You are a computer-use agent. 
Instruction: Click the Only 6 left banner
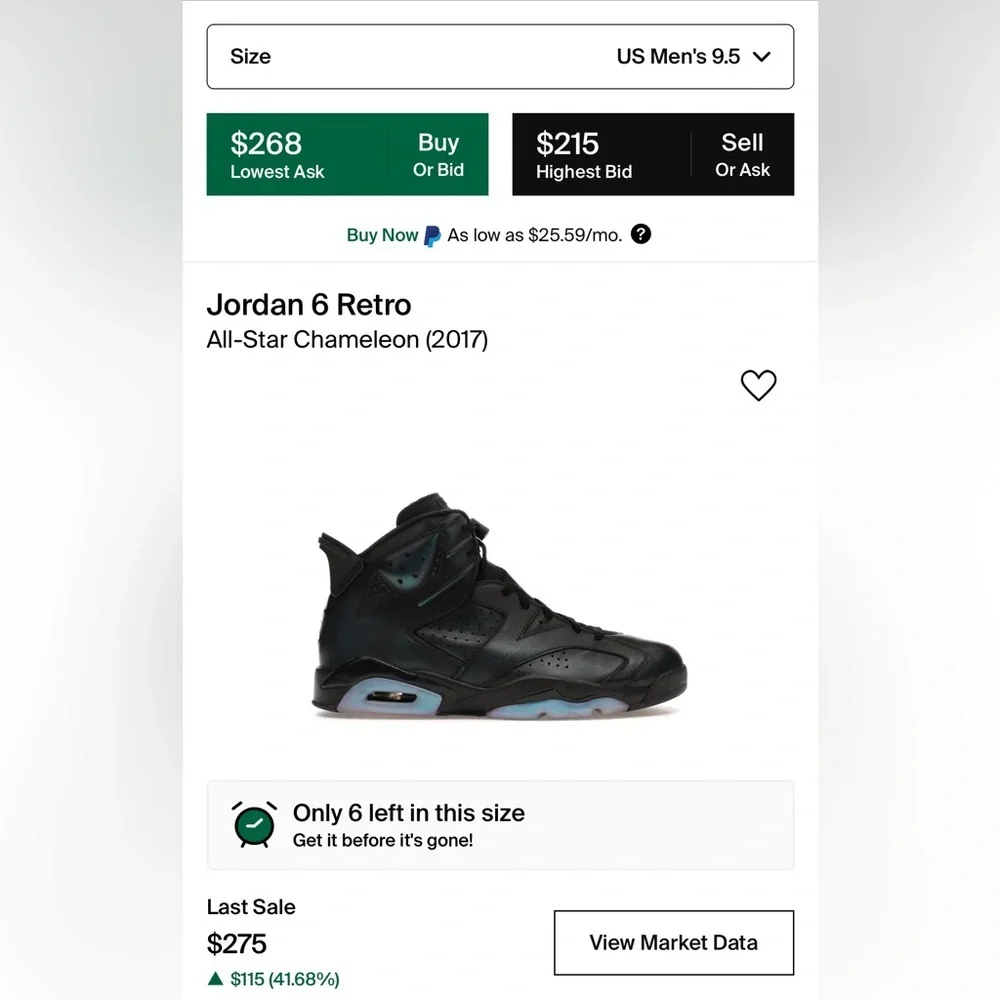500,825
